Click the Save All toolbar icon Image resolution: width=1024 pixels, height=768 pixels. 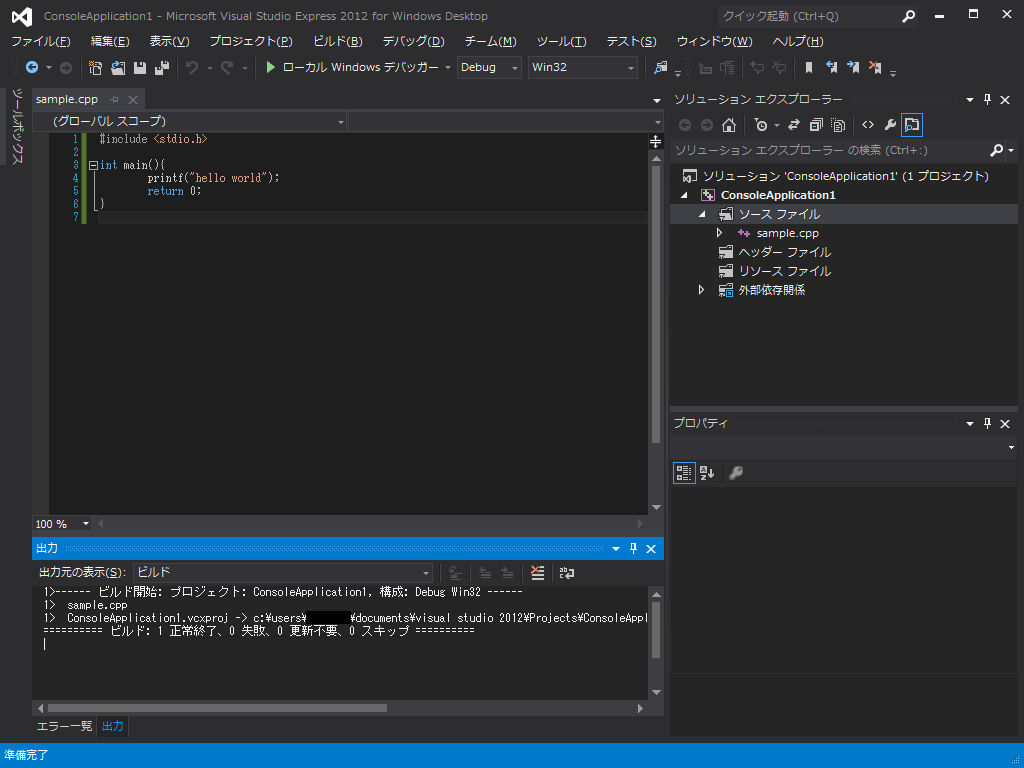[x=161, y=67]
